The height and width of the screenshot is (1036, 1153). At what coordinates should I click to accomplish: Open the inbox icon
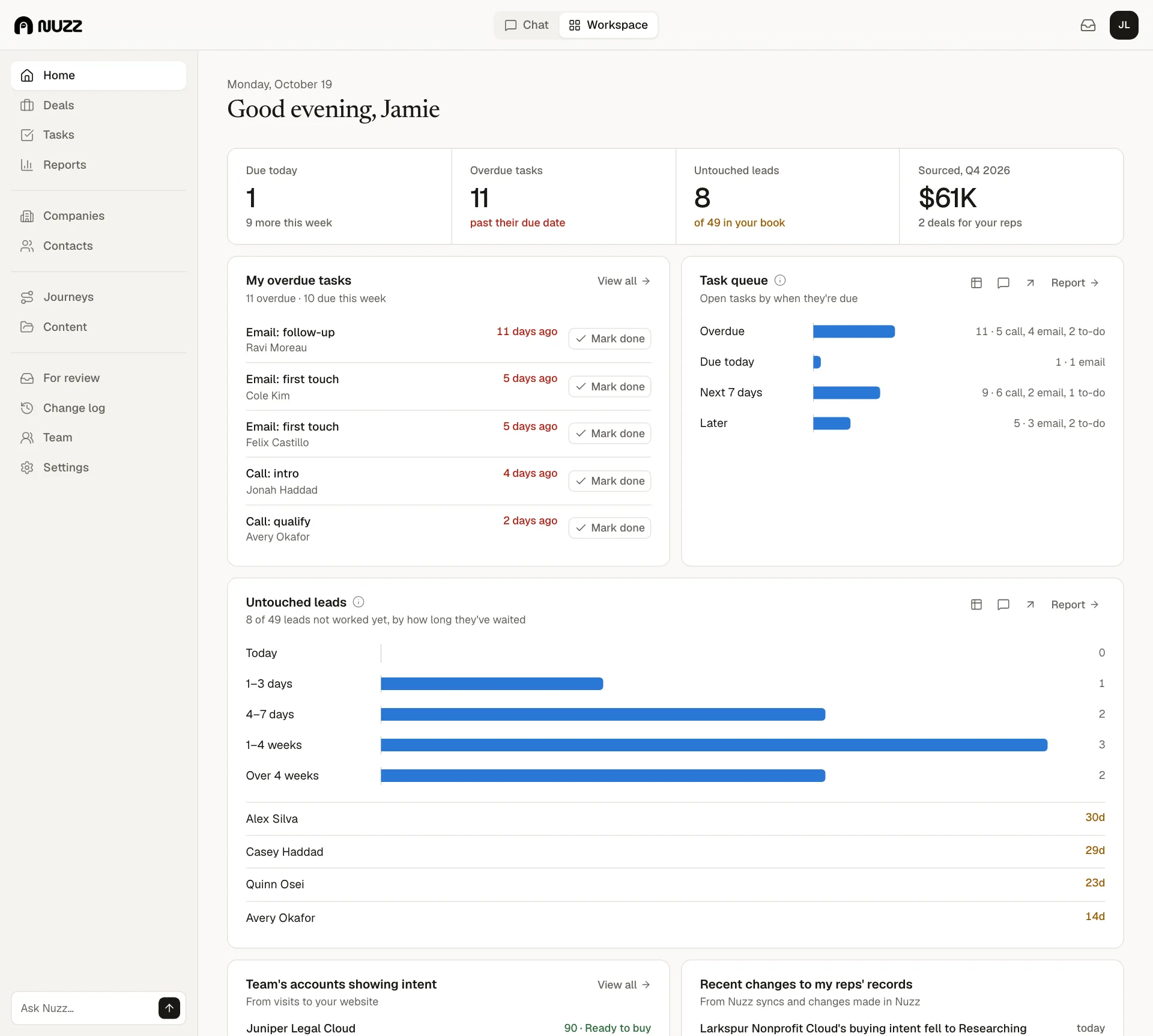point(1088,25)
